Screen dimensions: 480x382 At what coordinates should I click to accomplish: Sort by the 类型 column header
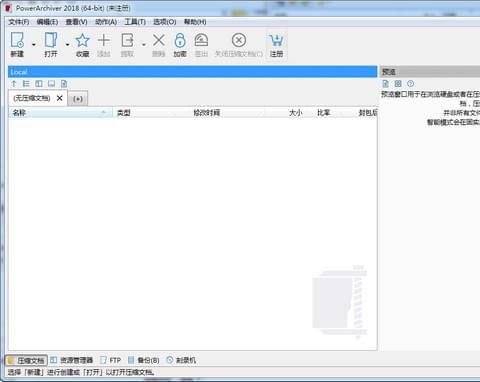point(151,113)
